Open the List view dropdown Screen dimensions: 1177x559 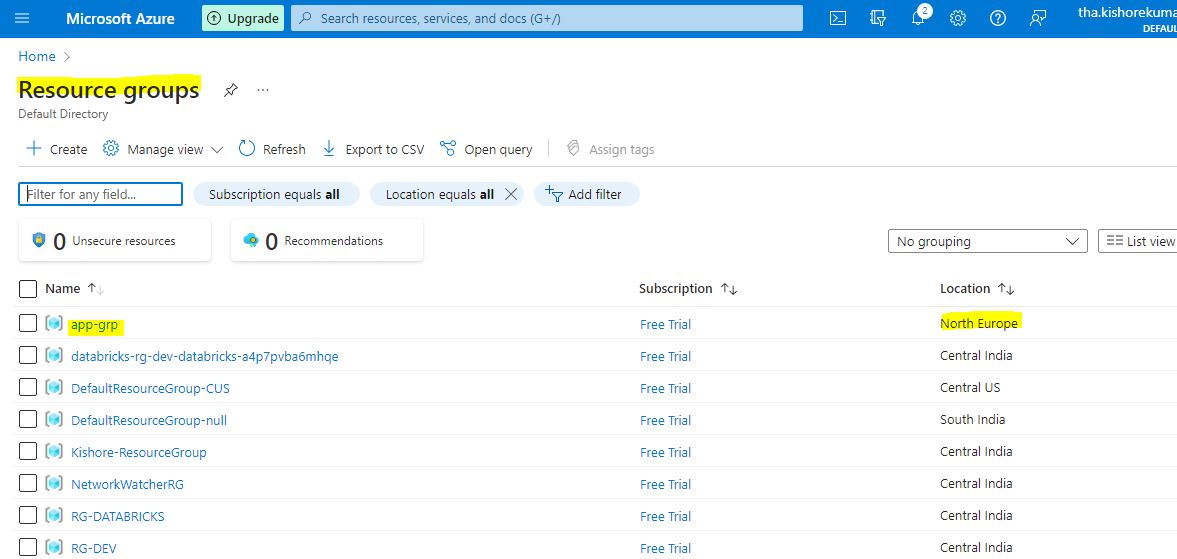click(x=1139, y=241)
